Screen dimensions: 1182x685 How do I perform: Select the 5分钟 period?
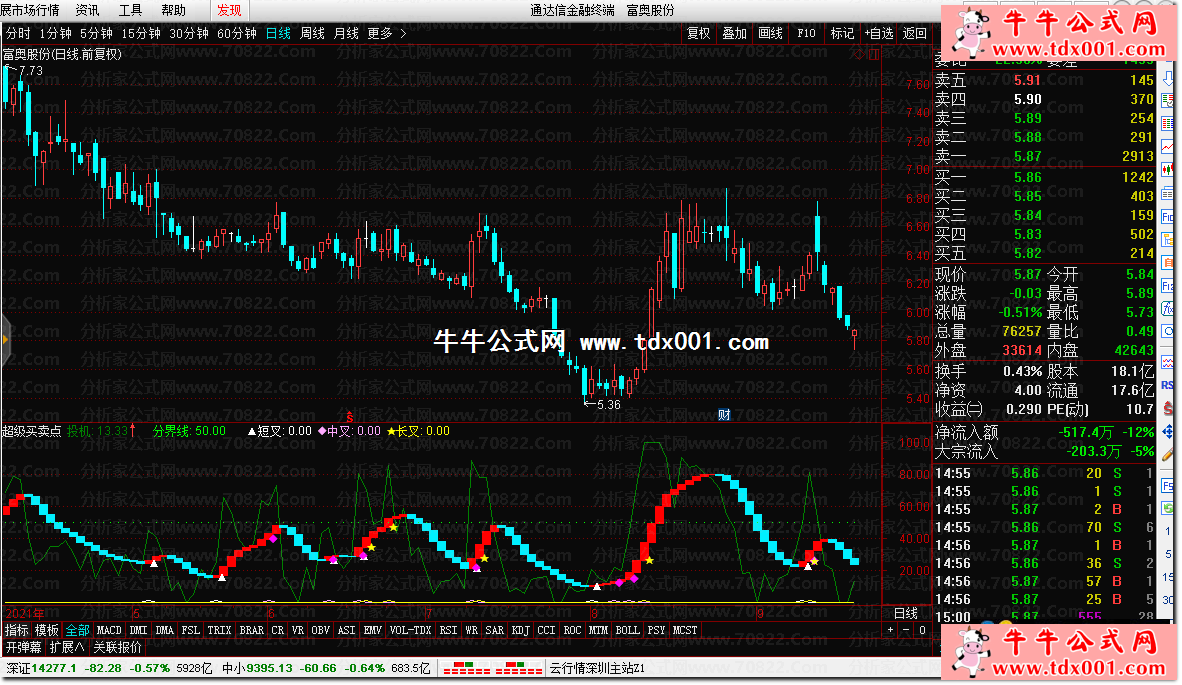click(x=96, y=33)
